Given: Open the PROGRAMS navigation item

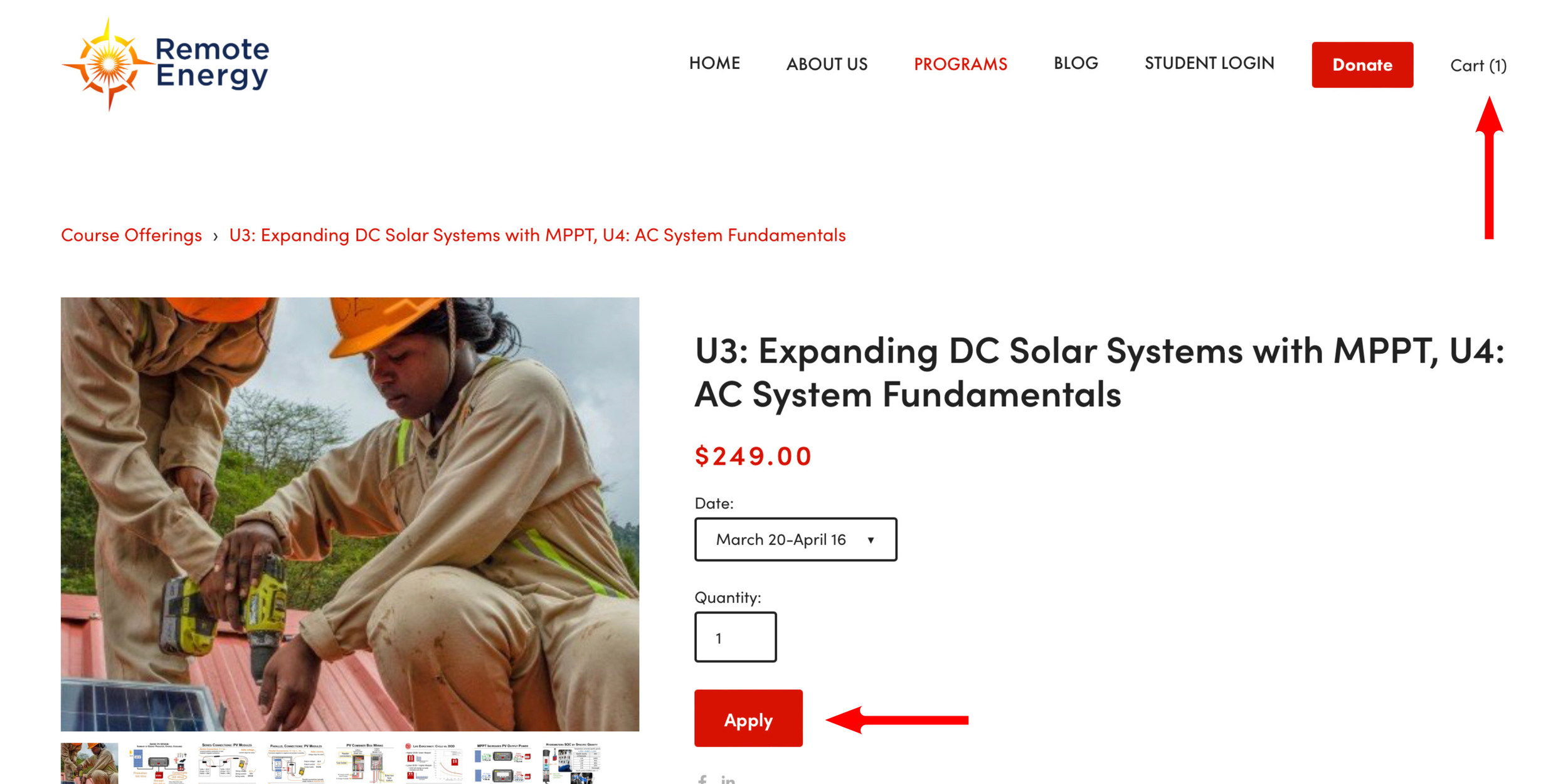Looking at the screenshot, I should coord(960,64).
